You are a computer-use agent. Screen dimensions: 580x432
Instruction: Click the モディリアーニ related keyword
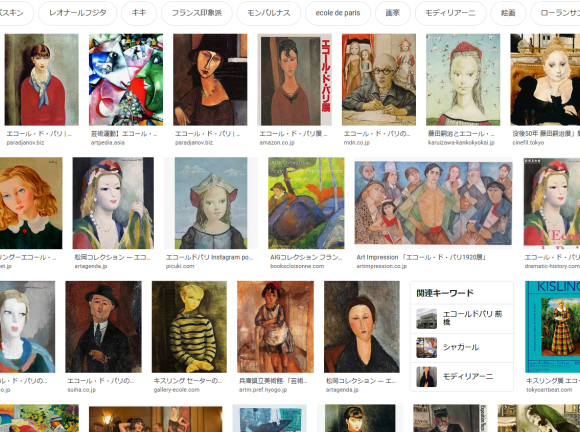pyautogui.click(x=462, y=377)
